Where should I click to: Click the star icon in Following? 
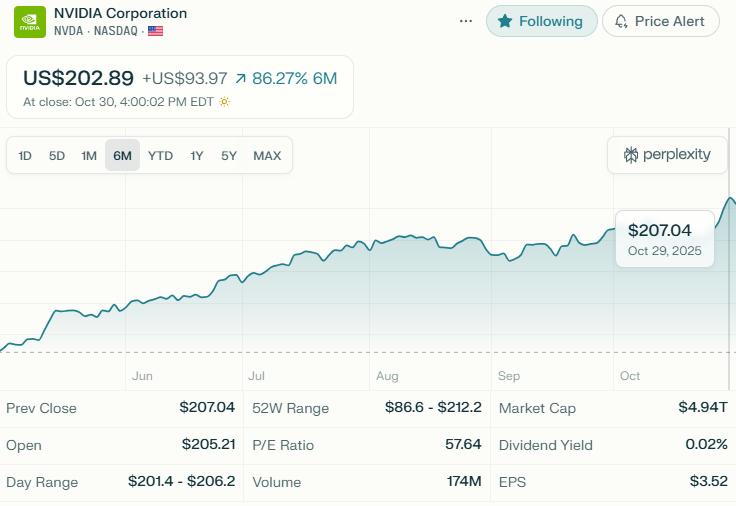(x=505, y=21)
